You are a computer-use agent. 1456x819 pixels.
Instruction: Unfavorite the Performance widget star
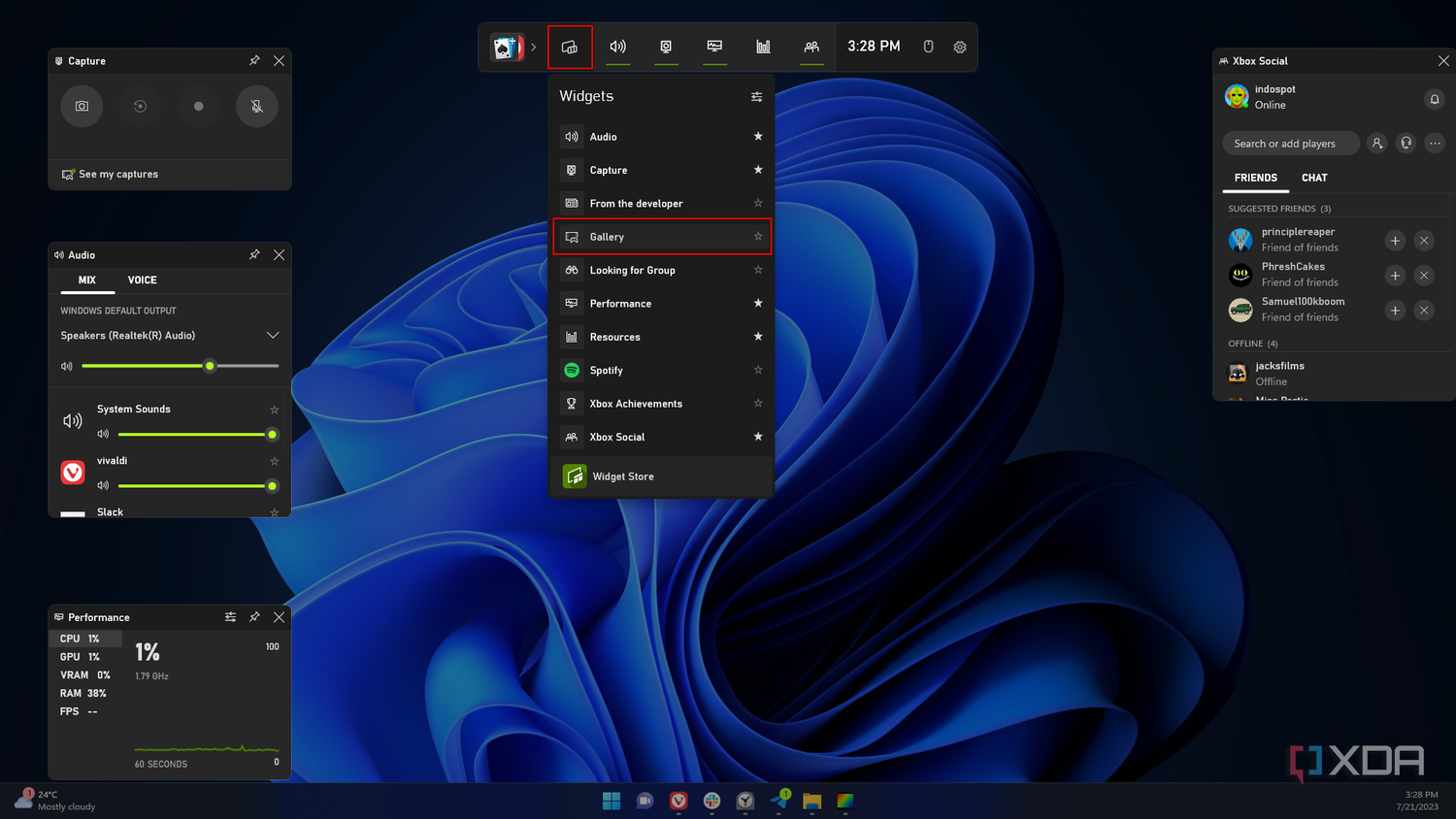click(758, 304)
